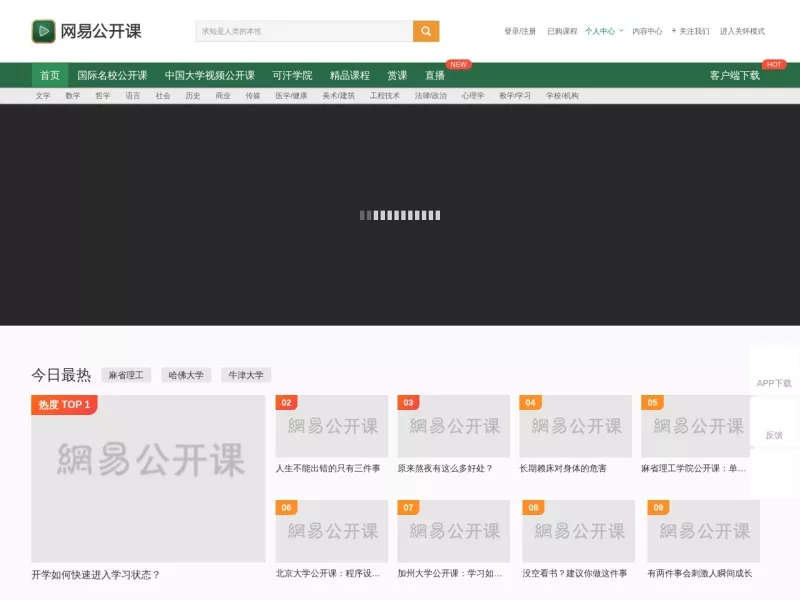Image resolution: width=800 pixels, height=600 pixels.
Task: Click the 麻省理工 tag button
Action: [126, 376]
